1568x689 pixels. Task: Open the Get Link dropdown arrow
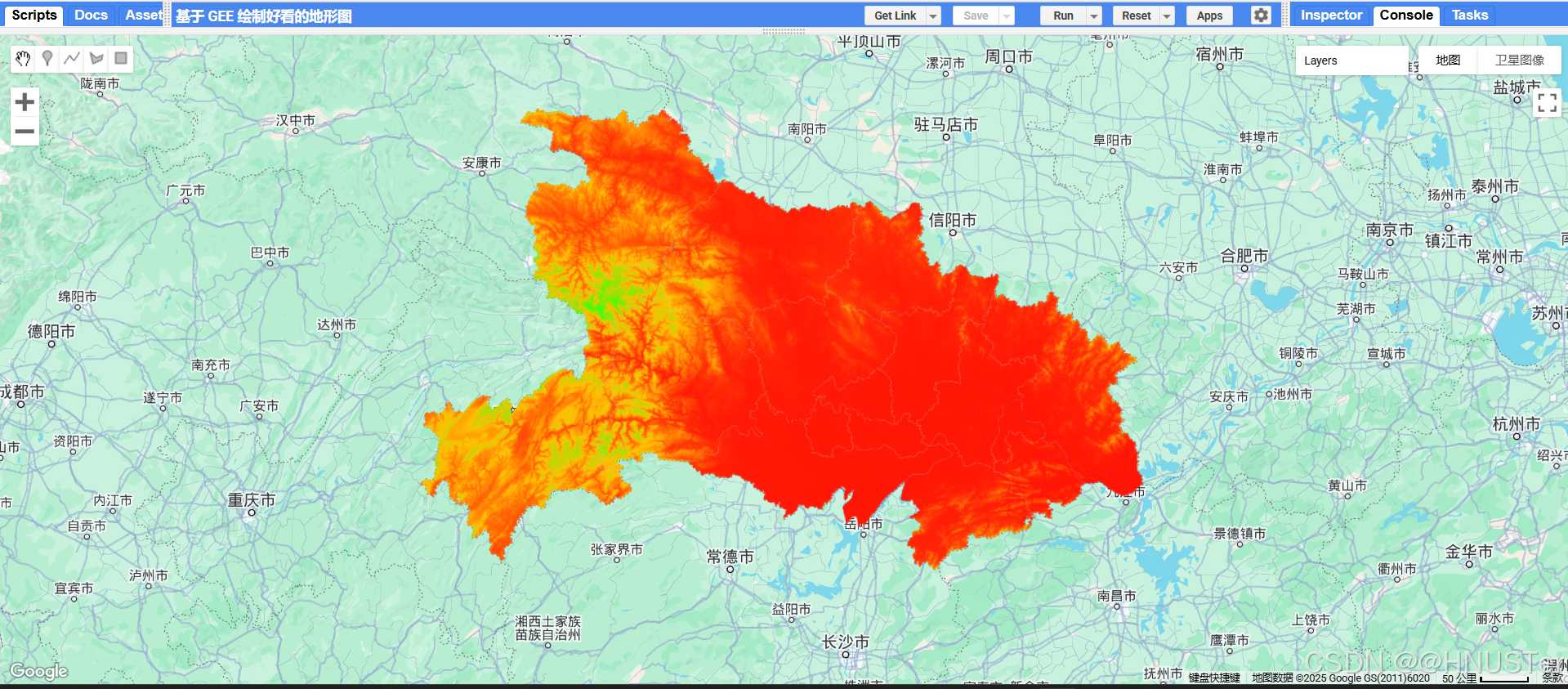pyautogui.click(x=933, y=16)
